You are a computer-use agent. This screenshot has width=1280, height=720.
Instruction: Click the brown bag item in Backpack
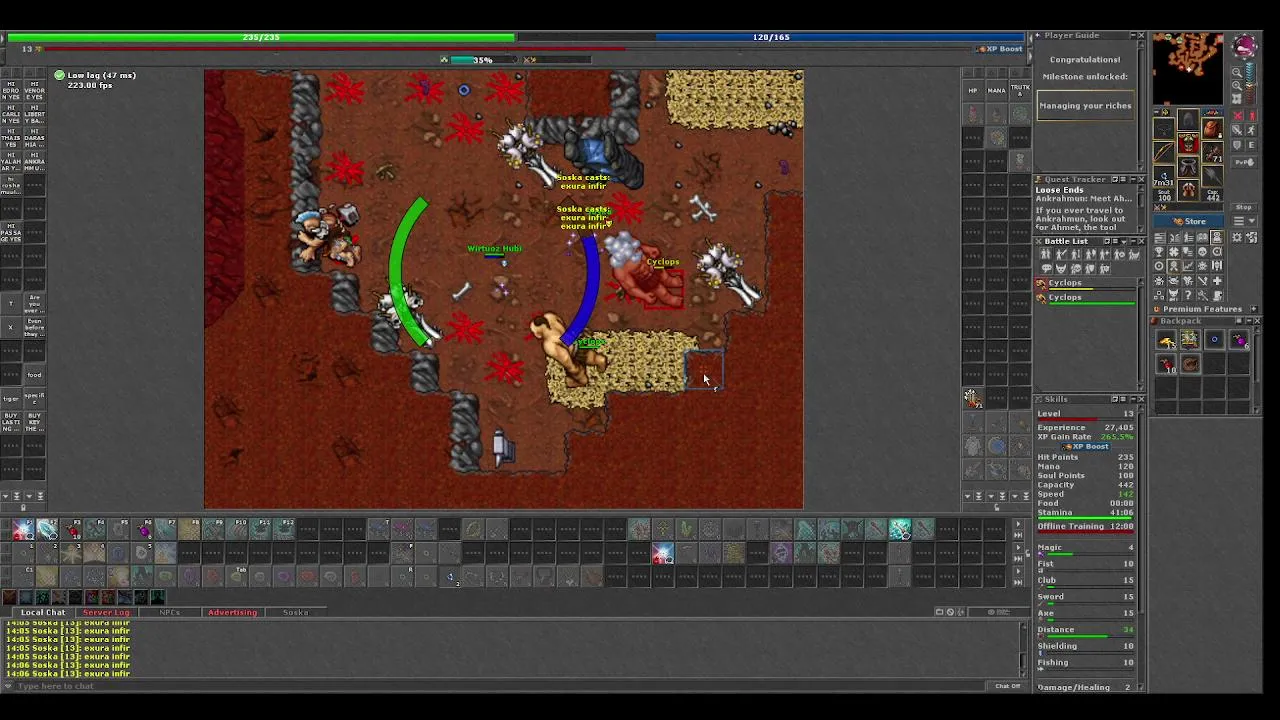click(1191, 363)
